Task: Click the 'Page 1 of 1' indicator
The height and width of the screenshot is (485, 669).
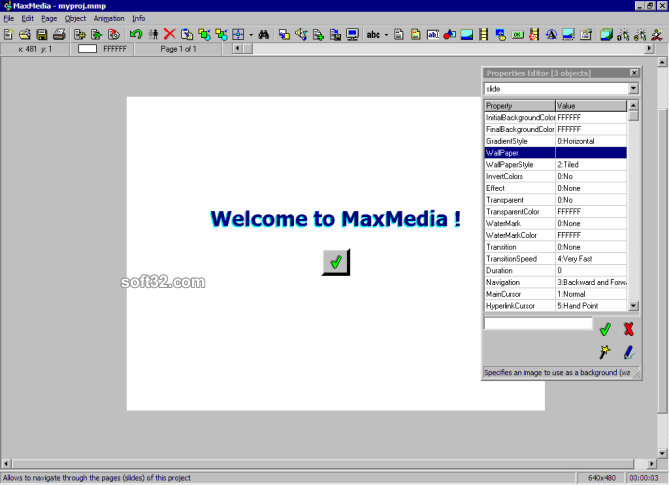Action: tap(178, 49)
